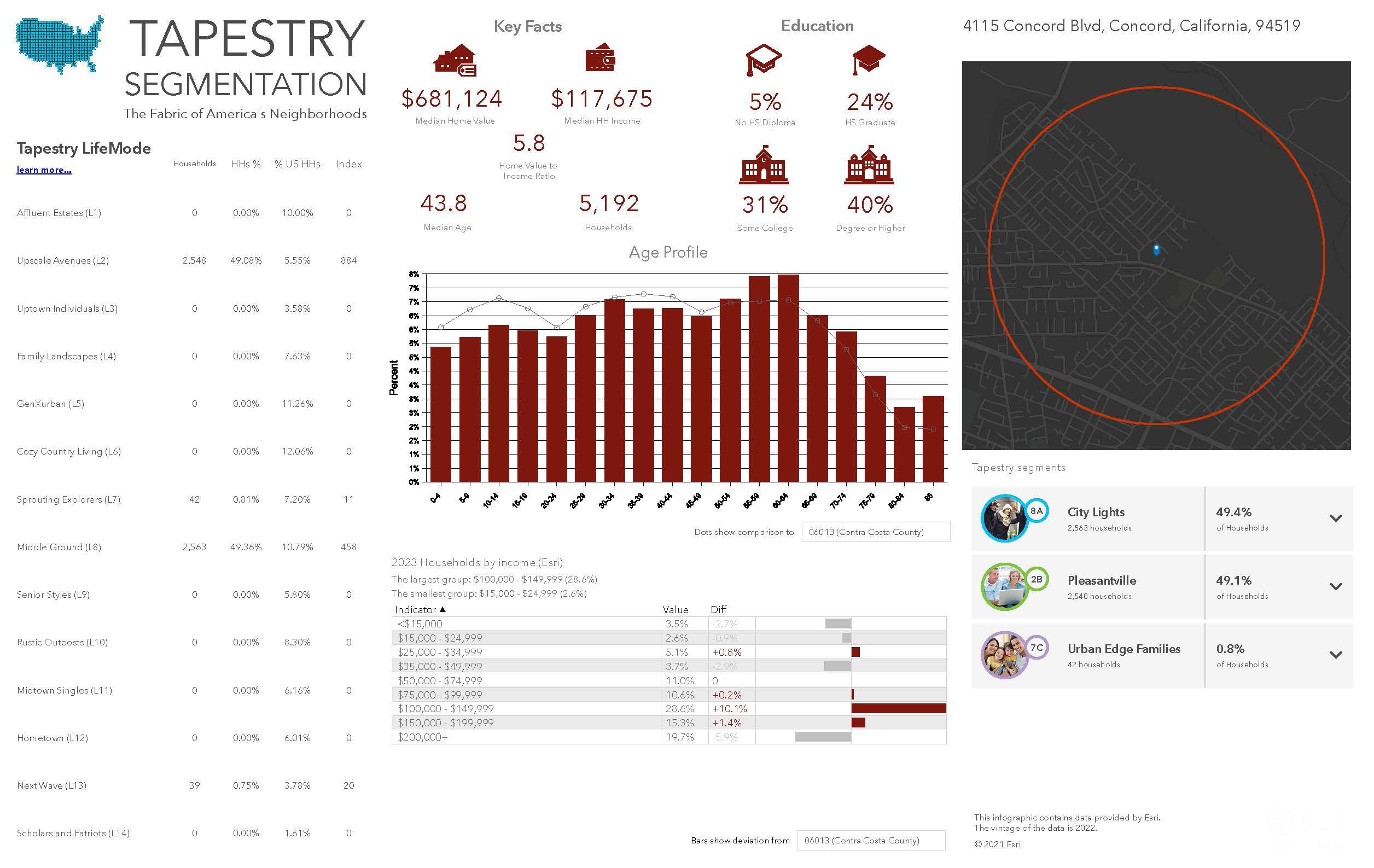Click the red bar for $100,000 - $149,999
1374x868 pixels.
899,708
